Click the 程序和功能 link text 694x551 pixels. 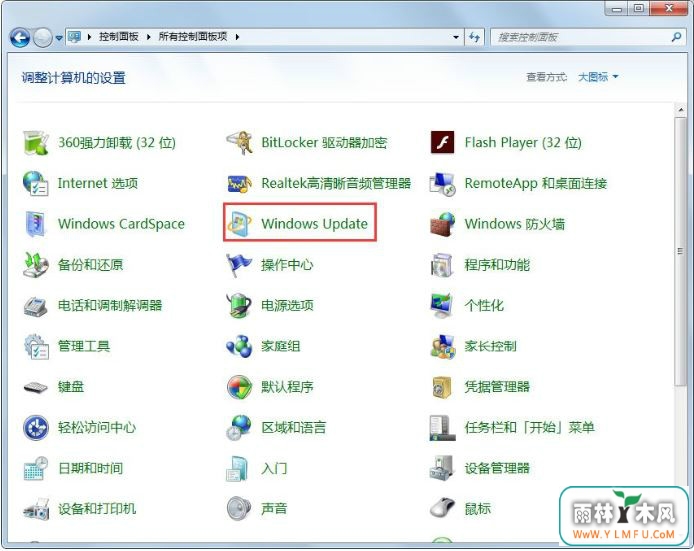pos(497,265)
